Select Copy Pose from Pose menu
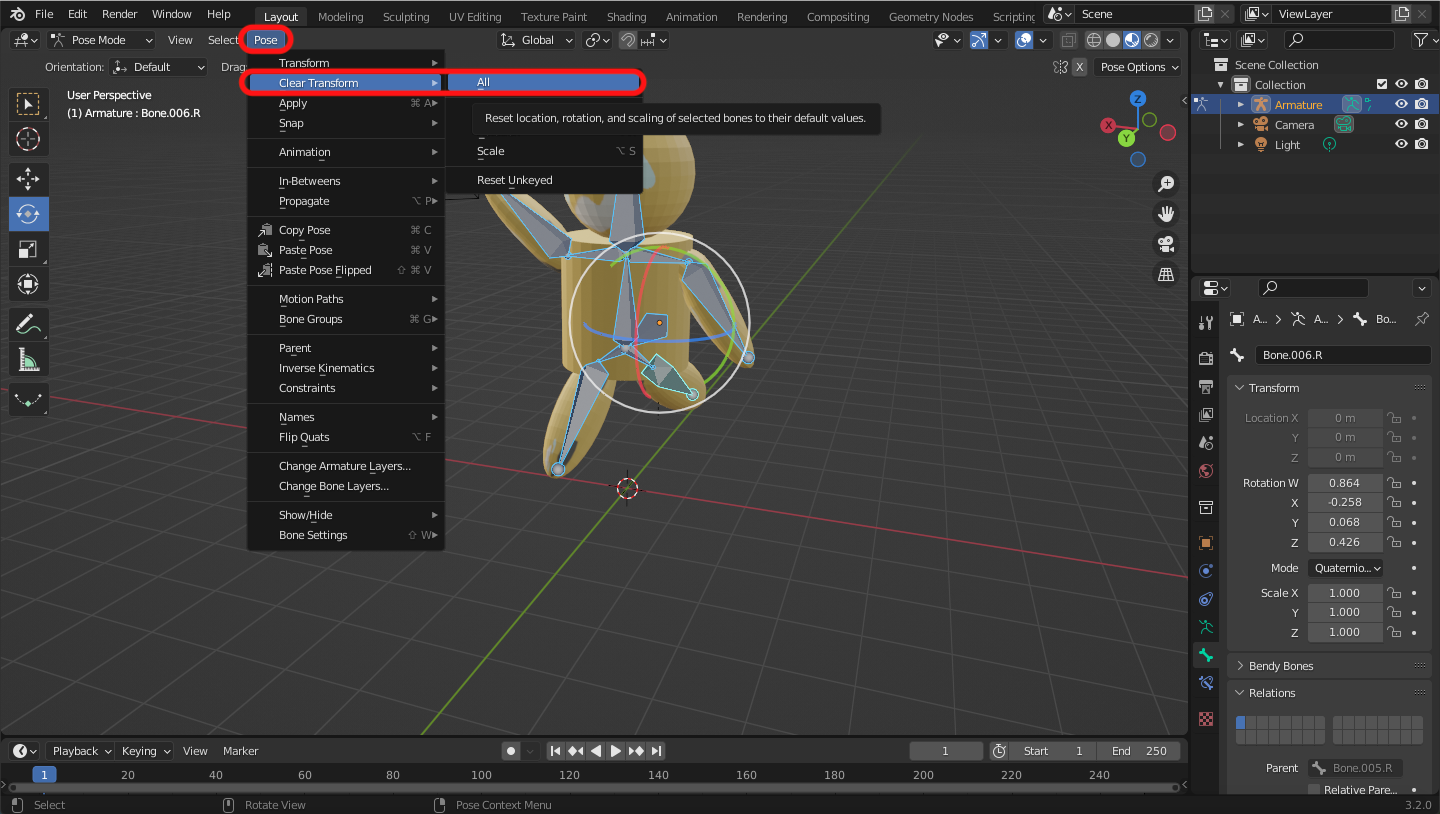 coord(346,230)
